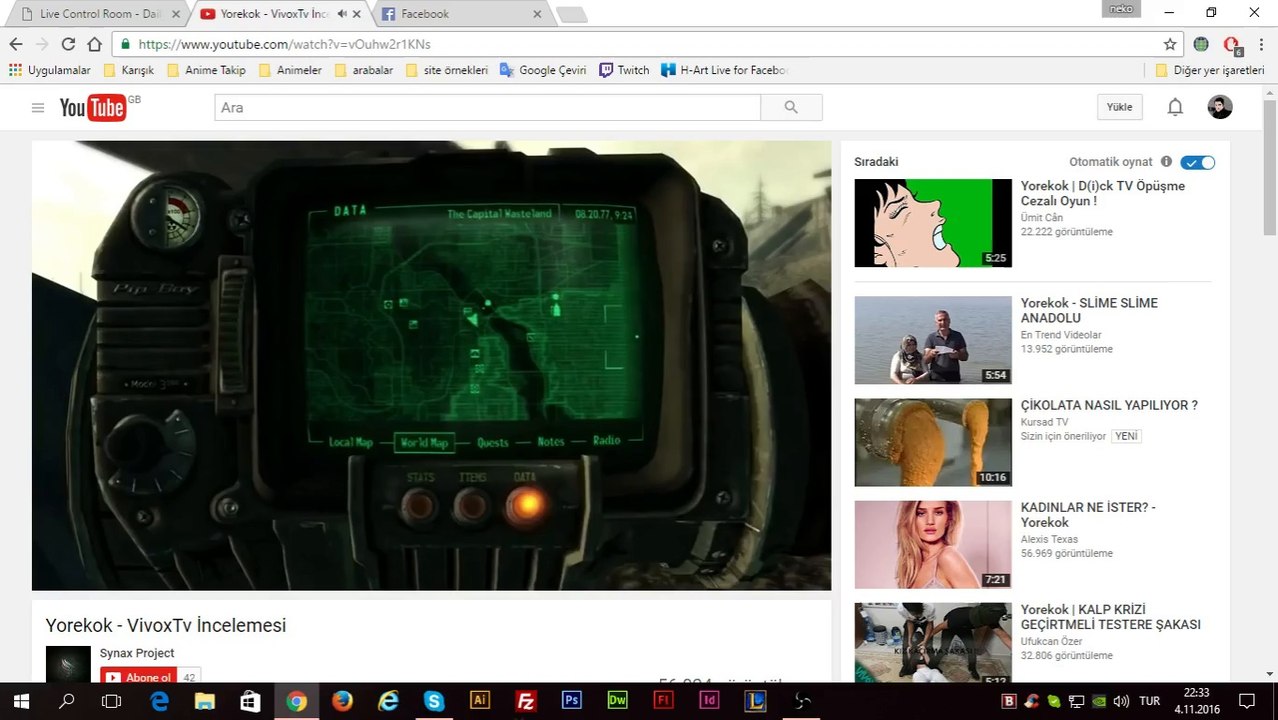
Task: Open the Synax Project channel link
Action: point(137,653)
